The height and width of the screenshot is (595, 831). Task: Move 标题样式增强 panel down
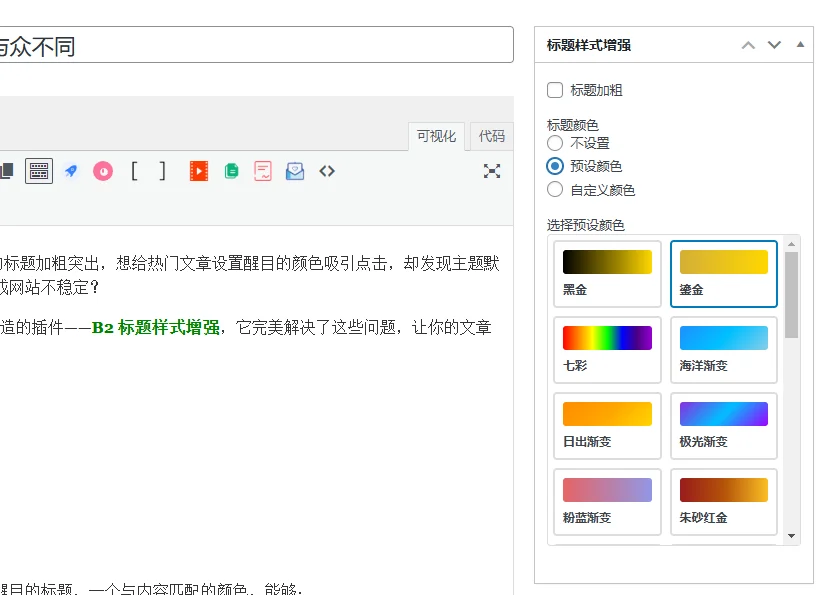click(773, 45)
